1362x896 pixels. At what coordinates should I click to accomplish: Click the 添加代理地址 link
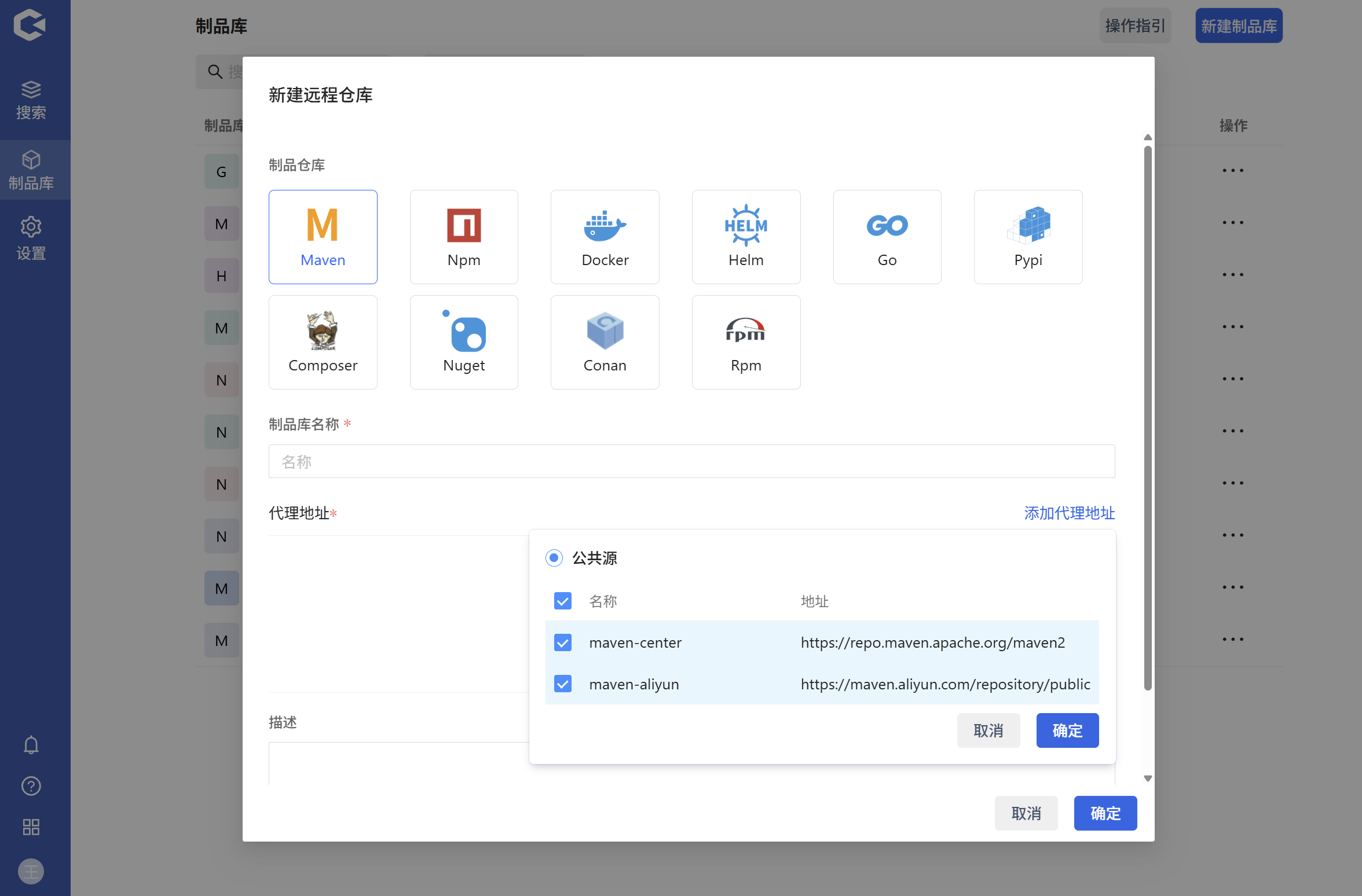point(1069,513)
